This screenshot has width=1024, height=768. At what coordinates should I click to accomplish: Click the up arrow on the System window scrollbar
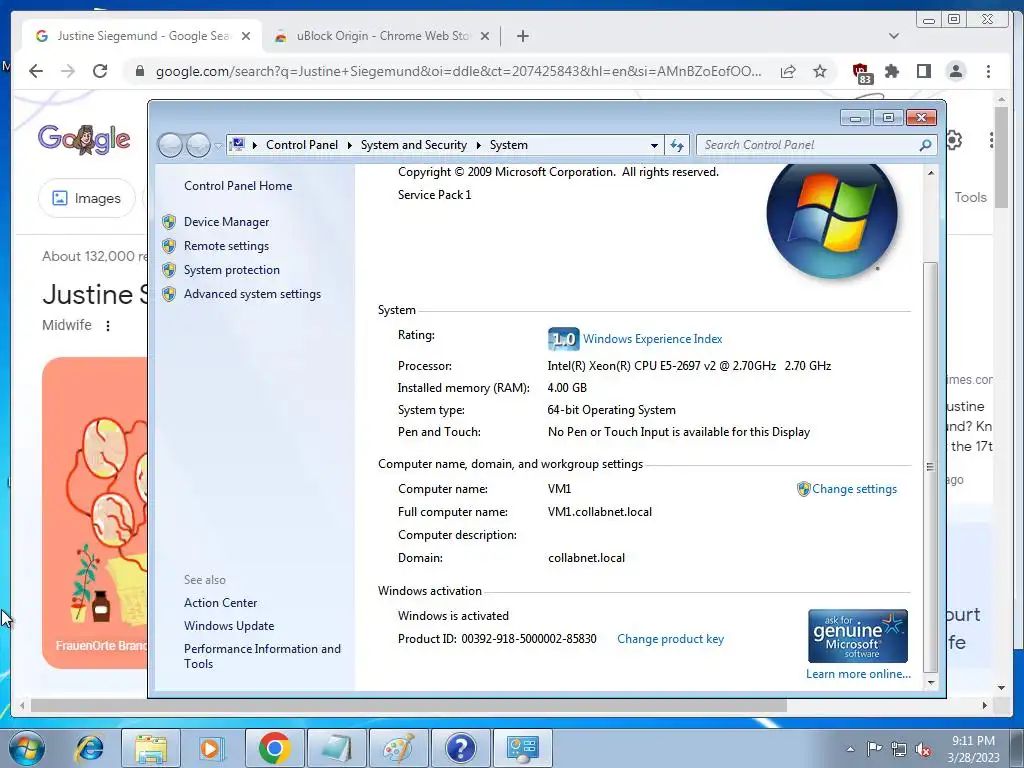coord(931,173)
